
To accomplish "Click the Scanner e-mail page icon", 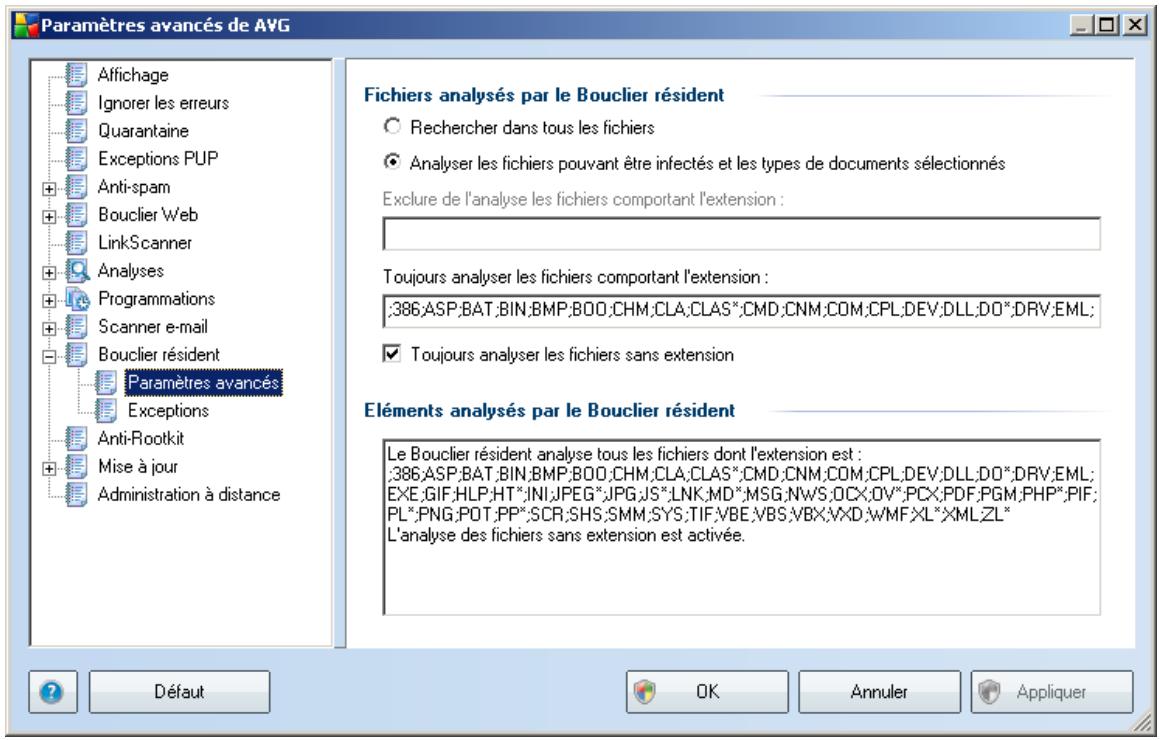I will tap(76, 327).
